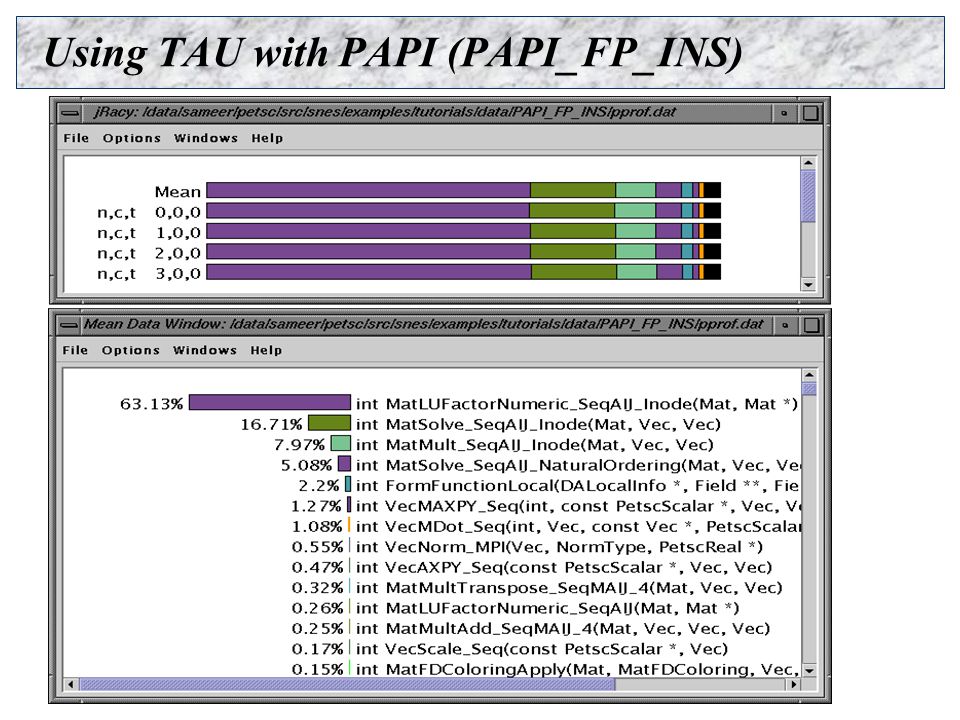Click Mean Data Window title bar text
960x720 pixels.
click(x=424, y=324)
